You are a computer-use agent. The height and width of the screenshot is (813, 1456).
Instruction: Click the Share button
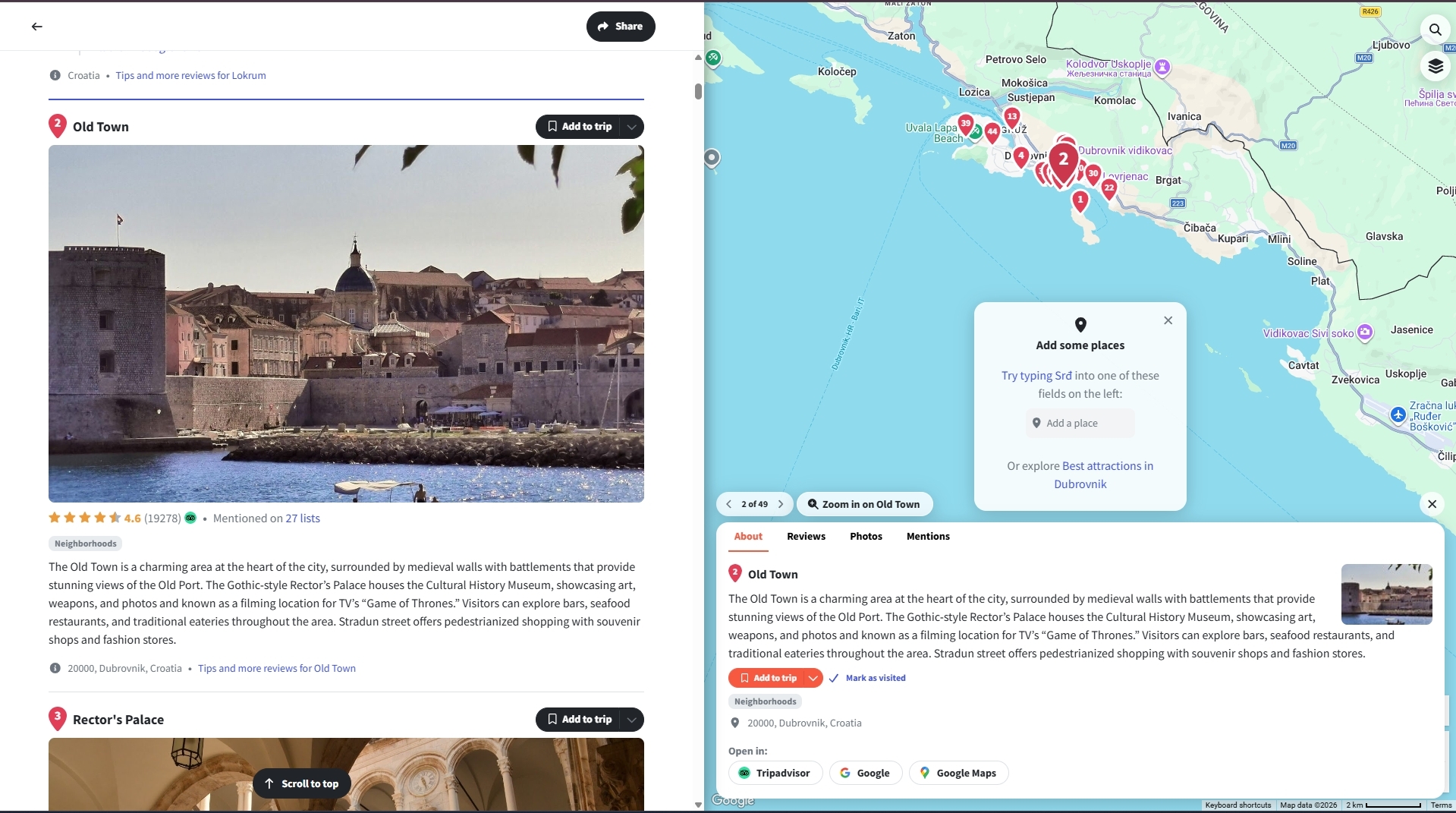[620, 27]
